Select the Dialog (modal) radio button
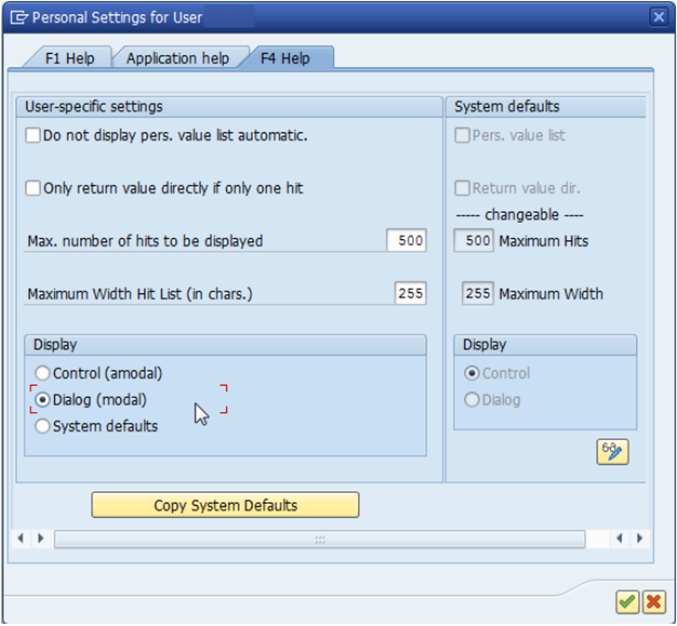This screenshot has height=626, width=677. (x=43, y=399)
